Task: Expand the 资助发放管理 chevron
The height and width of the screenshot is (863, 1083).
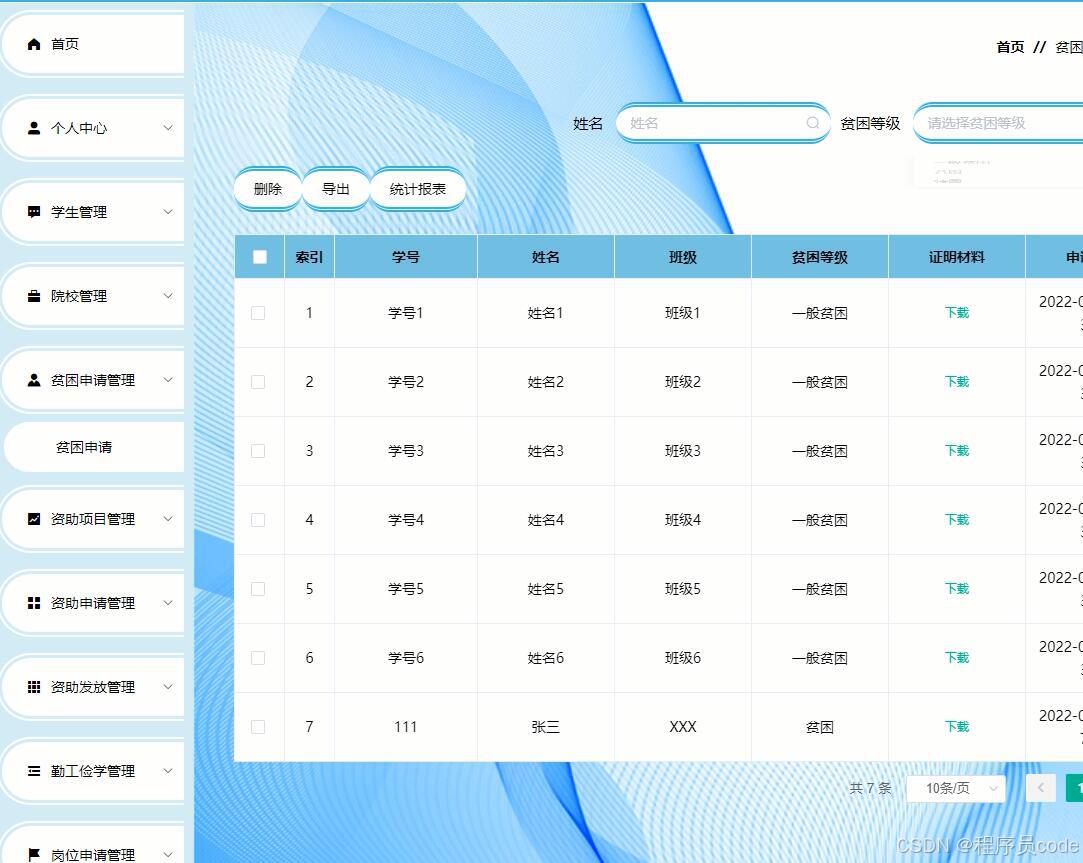Action: [x=168, y=687]
